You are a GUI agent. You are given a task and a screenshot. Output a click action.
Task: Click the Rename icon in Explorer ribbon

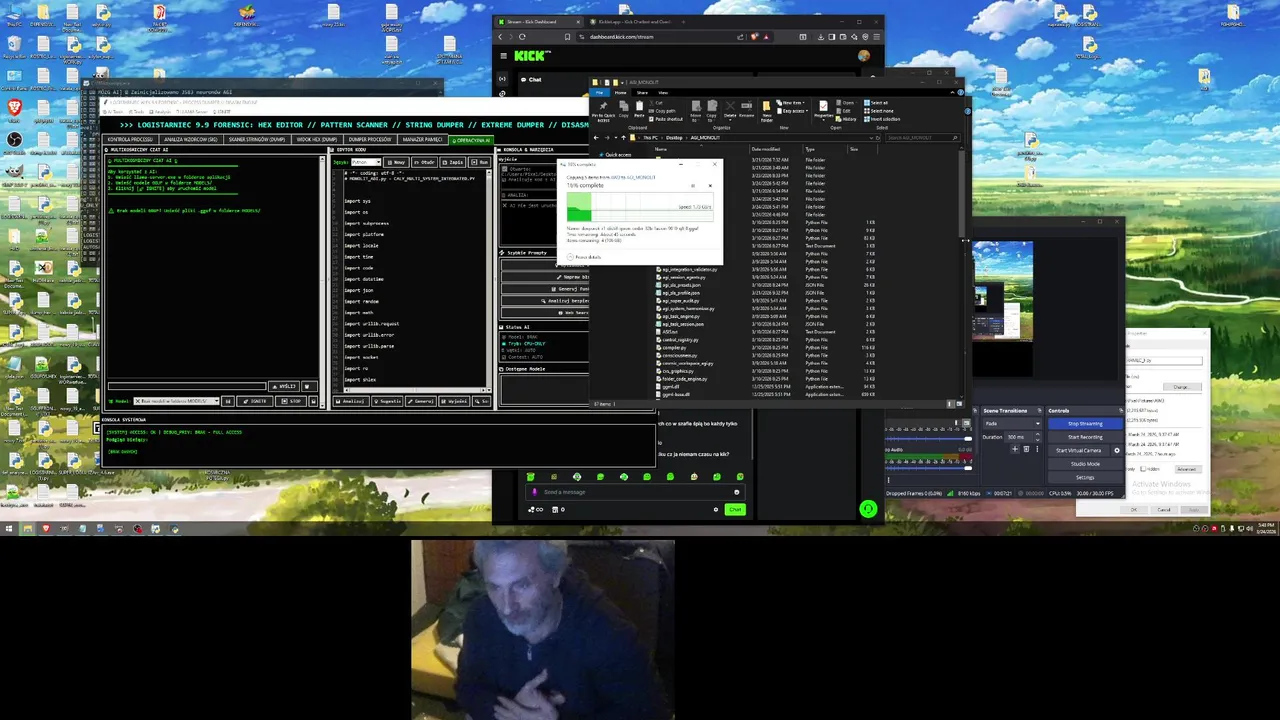click(x=747, y=108)
